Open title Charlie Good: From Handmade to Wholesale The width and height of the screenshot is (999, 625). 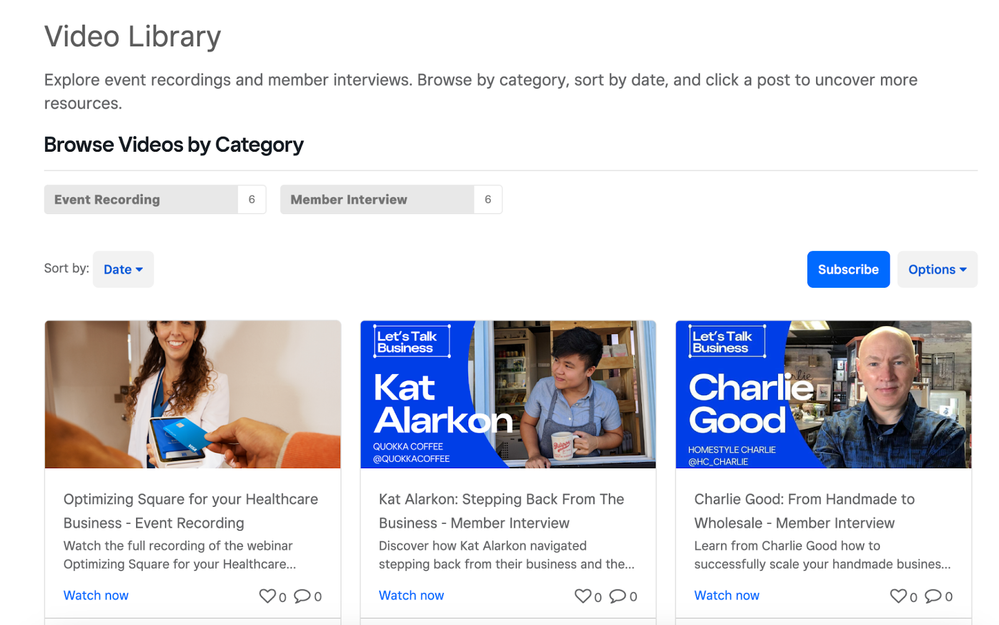pyautogui.click(x=804, y=510)
